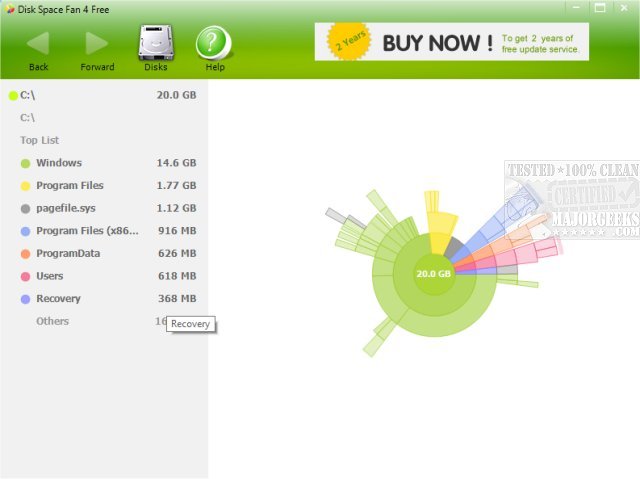Click the gray C:\ path breadcrumb
640x479 pixels.
(27, 118)
